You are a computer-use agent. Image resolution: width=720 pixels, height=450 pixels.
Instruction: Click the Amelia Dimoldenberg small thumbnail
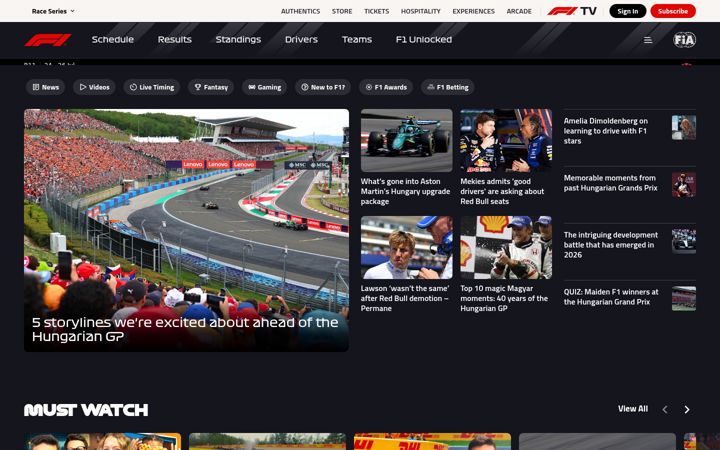click(x=684, y=127)
